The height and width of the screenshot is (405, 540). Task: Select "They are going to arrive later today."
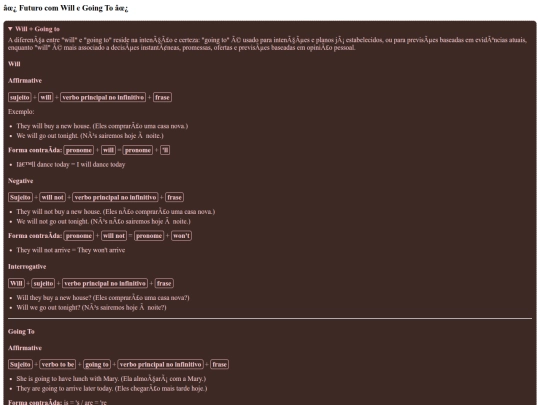coord(65,388)
